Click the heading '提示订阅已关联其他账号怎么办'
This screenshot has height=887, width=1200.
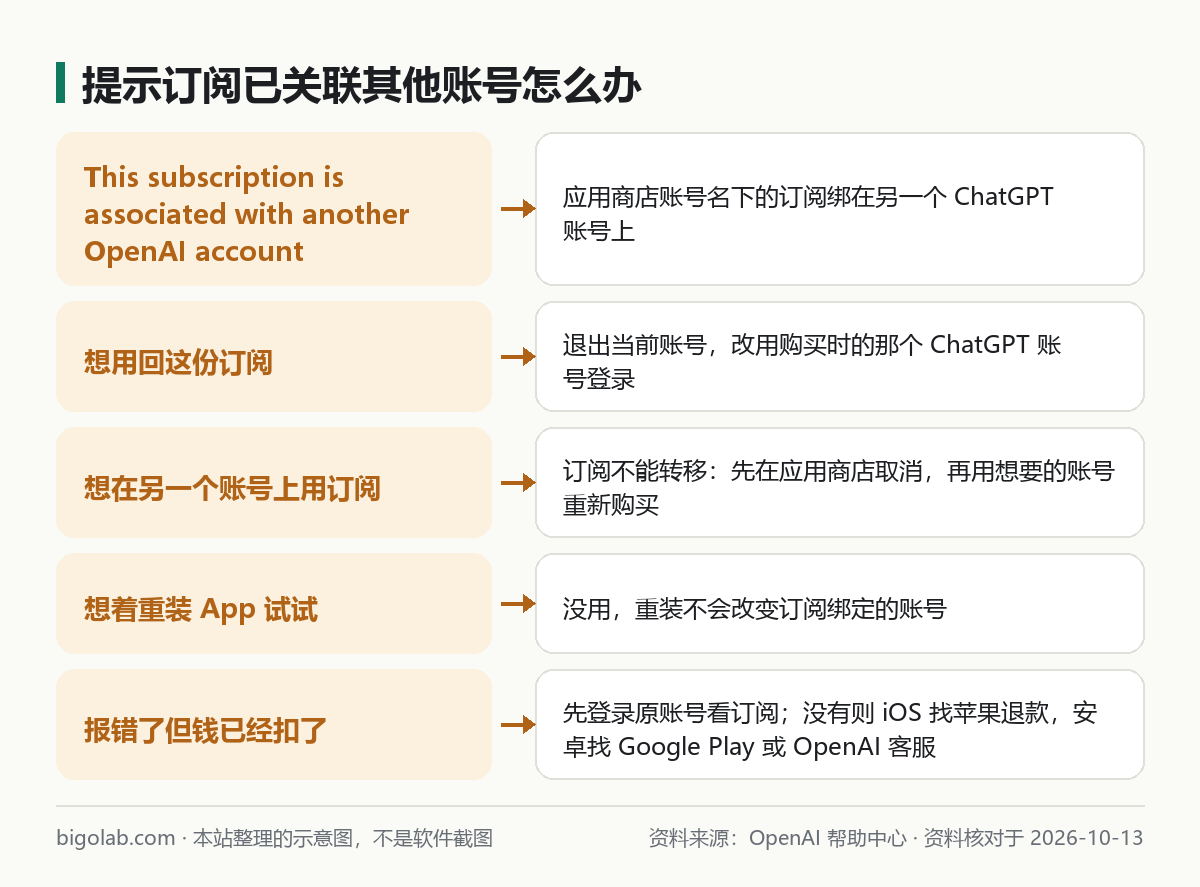point(361,85)
